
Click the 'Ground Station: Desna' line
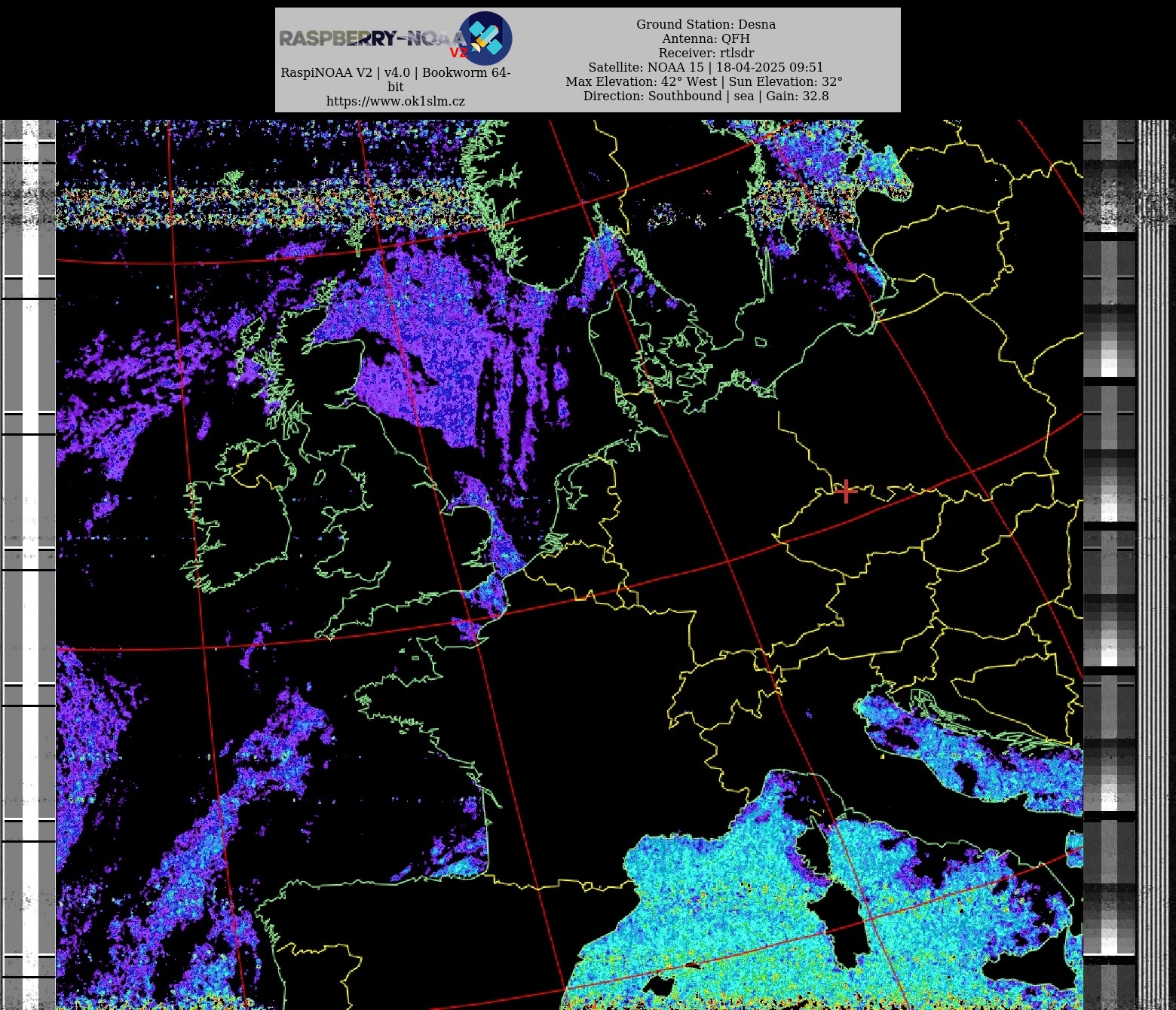click(706, 24)
